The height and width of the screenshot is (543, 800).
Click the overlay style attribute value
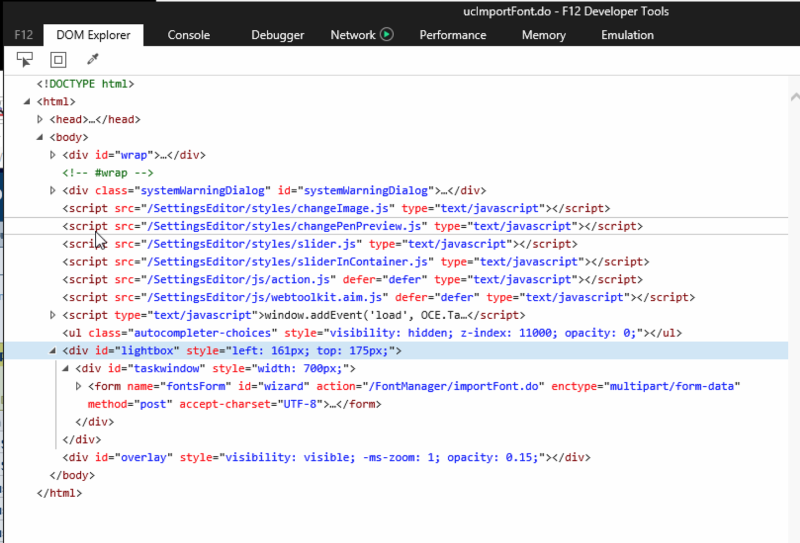tap(382, 457)
